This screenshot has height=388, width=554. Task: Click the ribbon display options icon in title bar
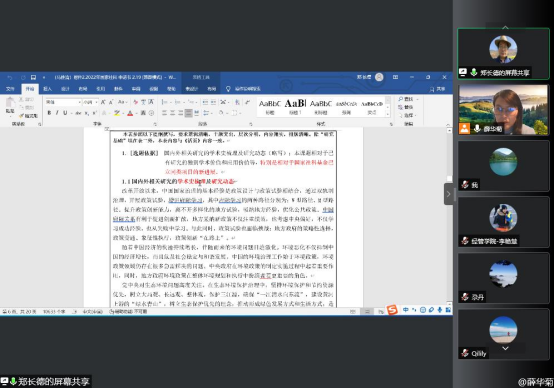(x=395, y=77)
